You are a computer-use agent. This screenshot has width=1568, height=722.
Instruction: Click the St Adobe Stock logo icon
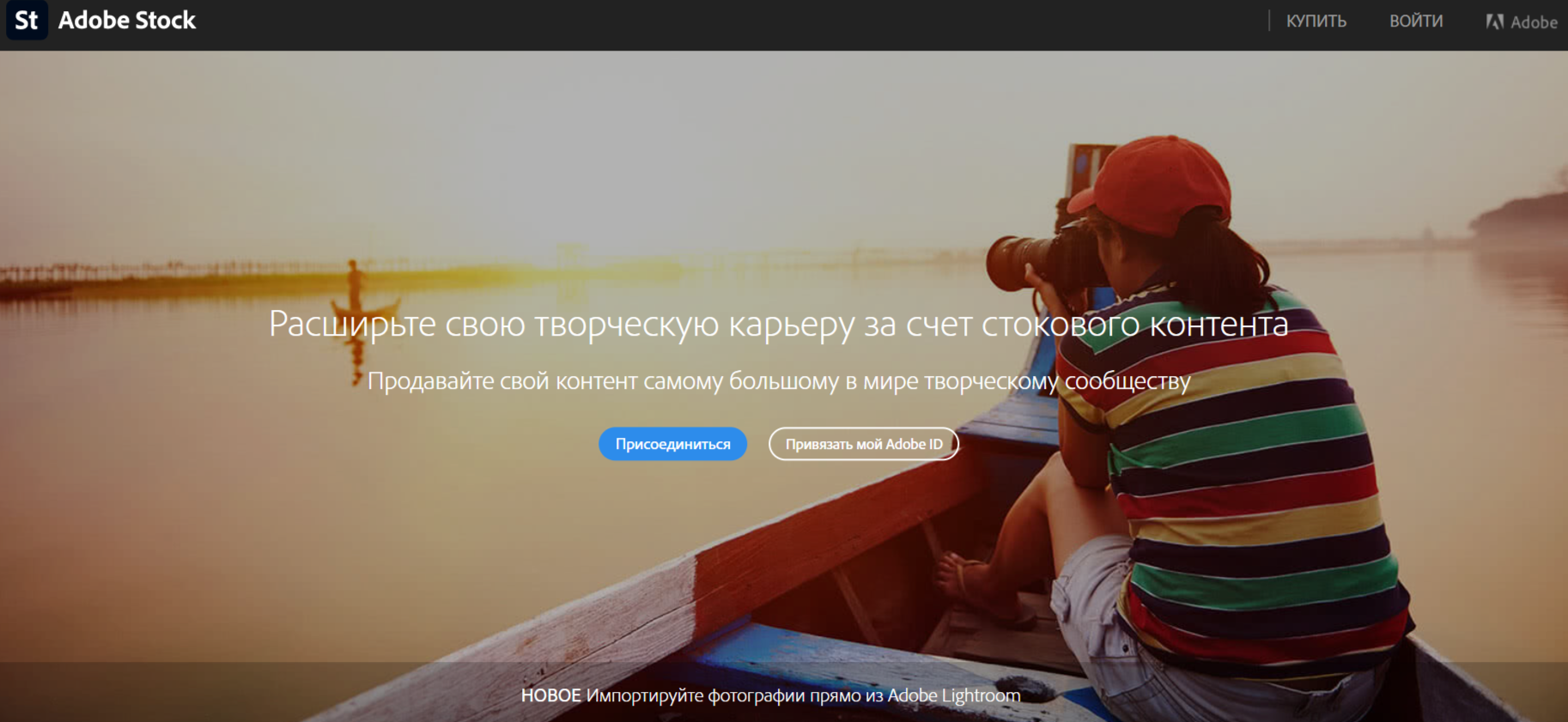click(x=27, y=21)
